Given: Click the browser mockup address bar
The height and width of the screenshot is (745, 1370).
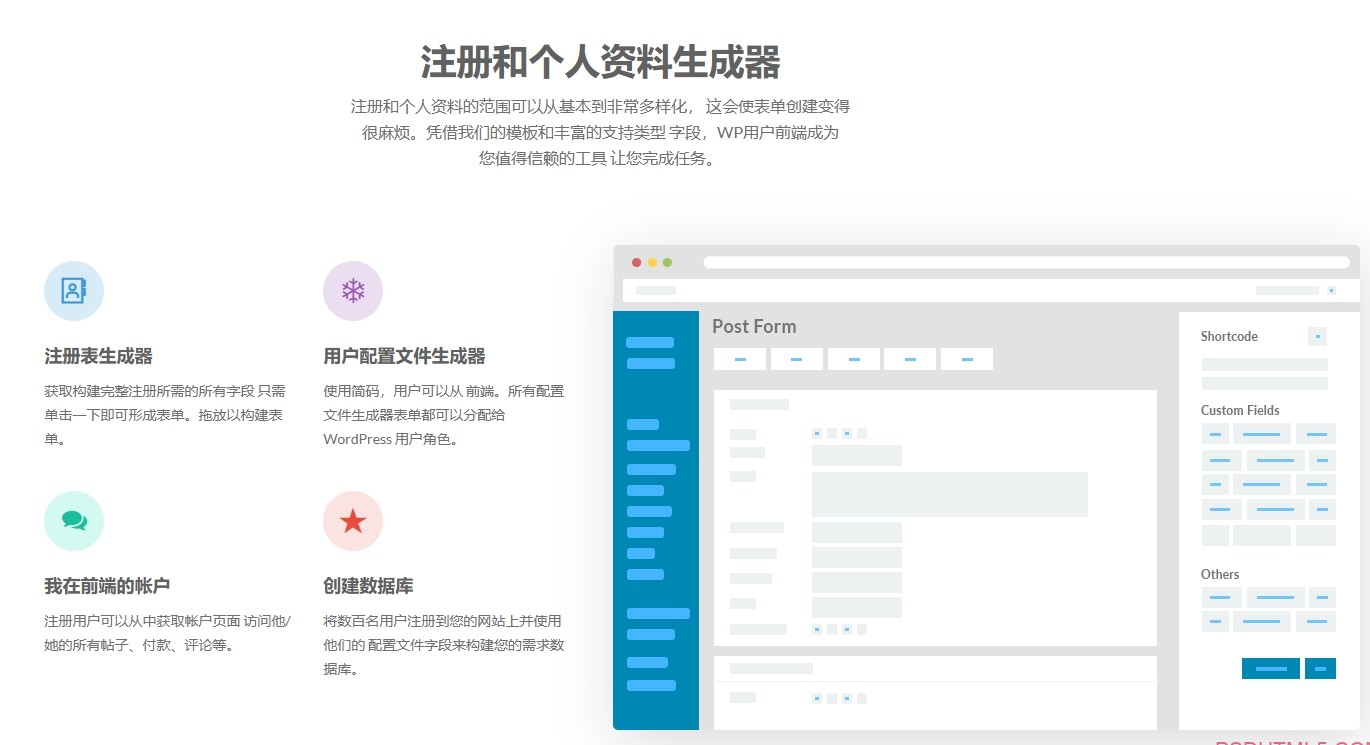Looking at the screenshot, I should (x=1025, y=262).
